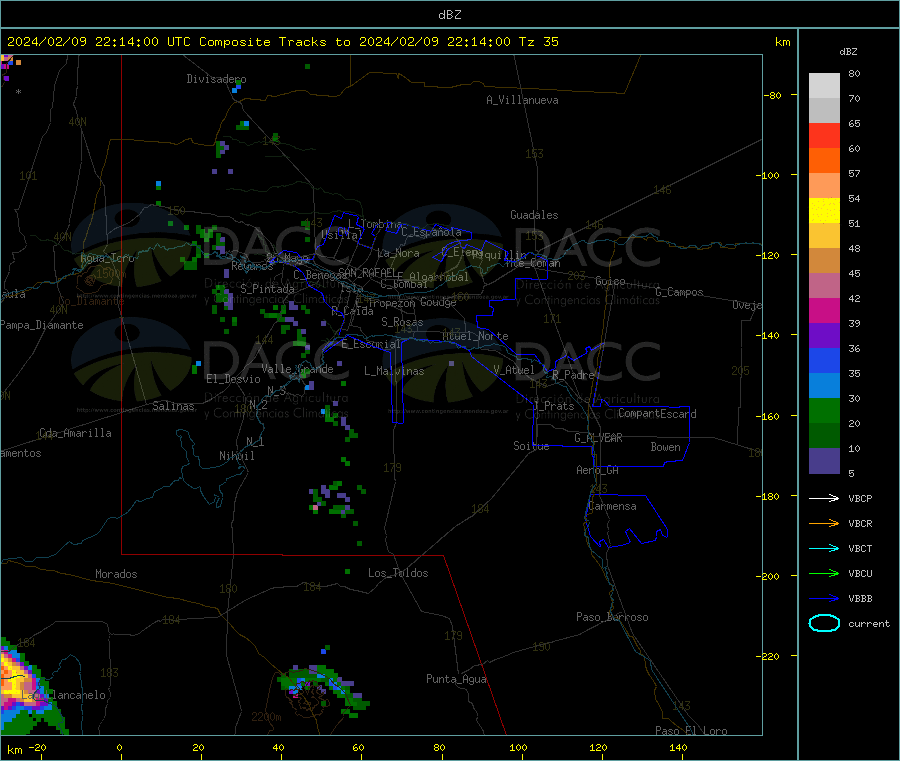Click the L_Malvinas place label
900x761 pixels.
[394, 371]
